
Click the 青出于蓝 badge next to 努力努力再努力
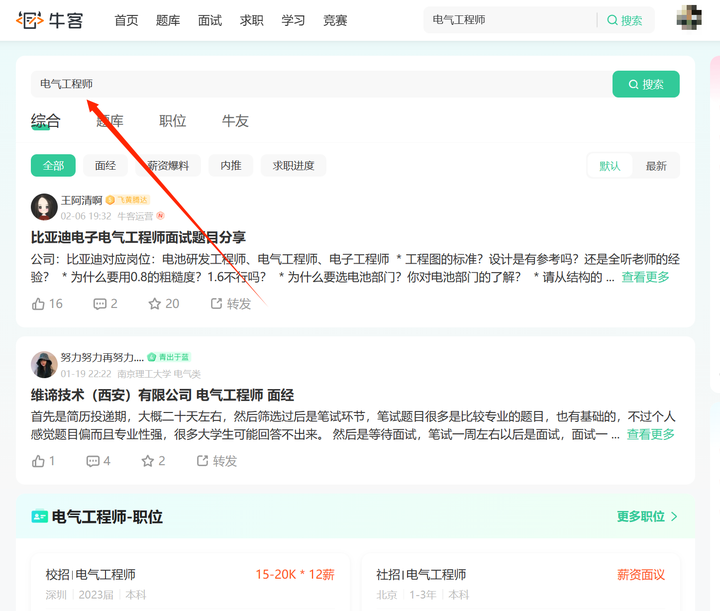pyautogui.click(x=169, y=357)
